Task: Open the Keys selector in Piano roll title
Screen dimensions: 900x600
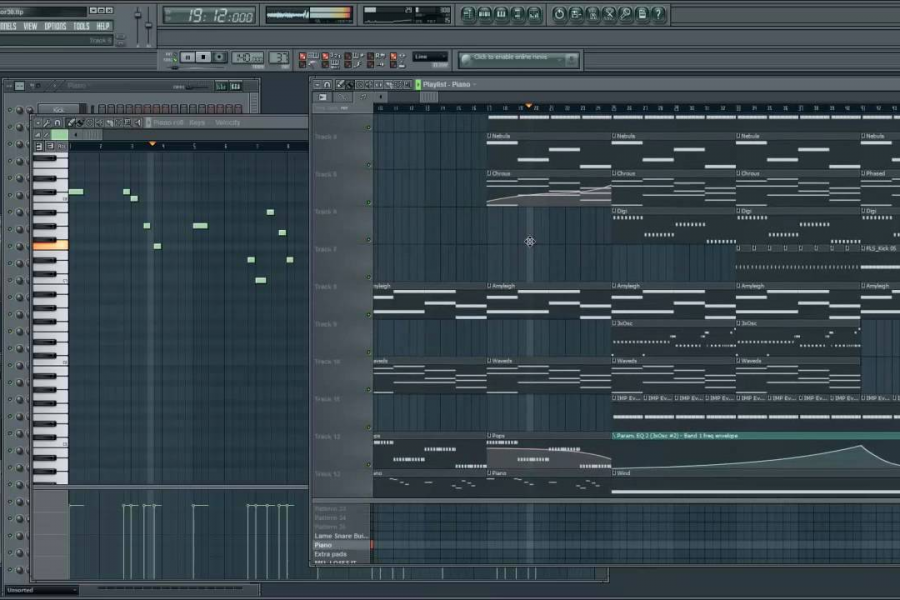Action: pyautogui.click(x=197, y=122)
